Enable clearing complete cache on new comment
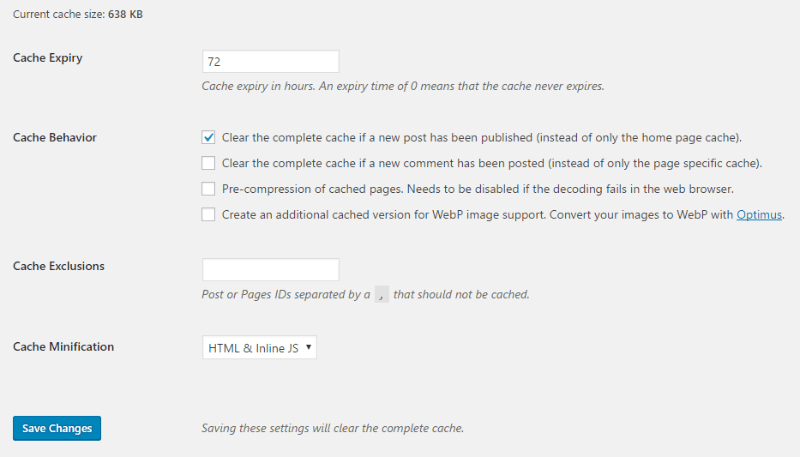 208,163
